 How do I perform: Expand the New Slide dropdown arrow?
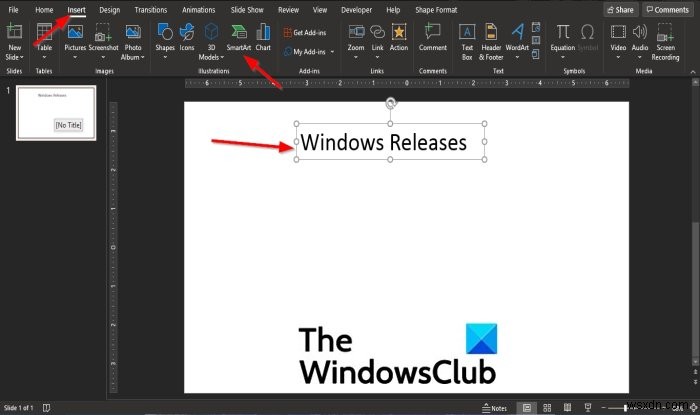[x=21, y=57]
